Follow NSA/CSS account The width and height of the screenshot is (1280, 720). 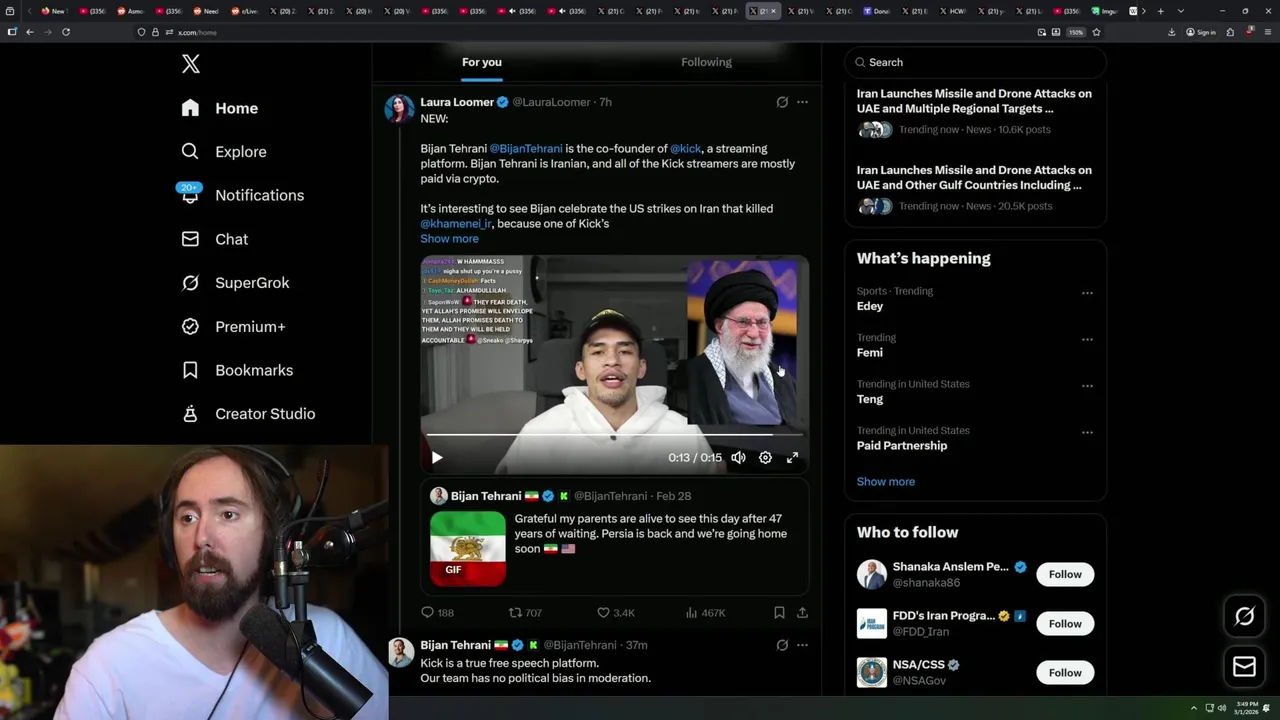(x=1065, y=672)
